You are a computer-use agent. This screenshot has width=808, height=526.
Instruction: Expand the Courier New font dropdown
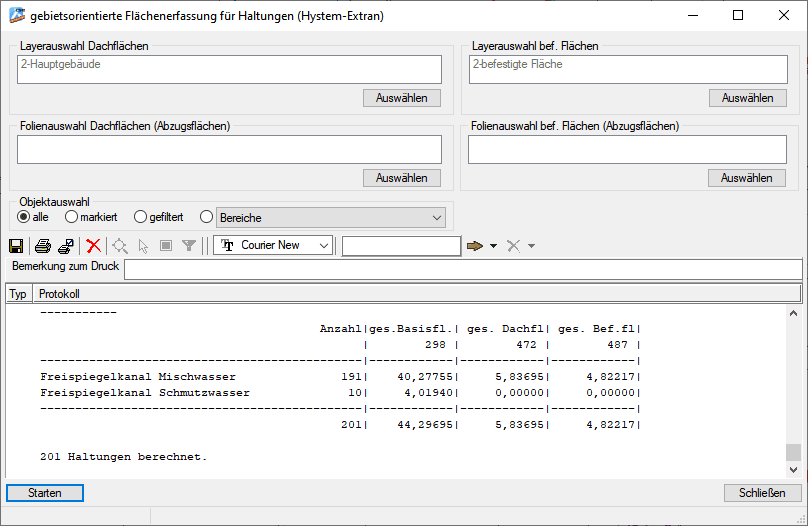[323, 246]
